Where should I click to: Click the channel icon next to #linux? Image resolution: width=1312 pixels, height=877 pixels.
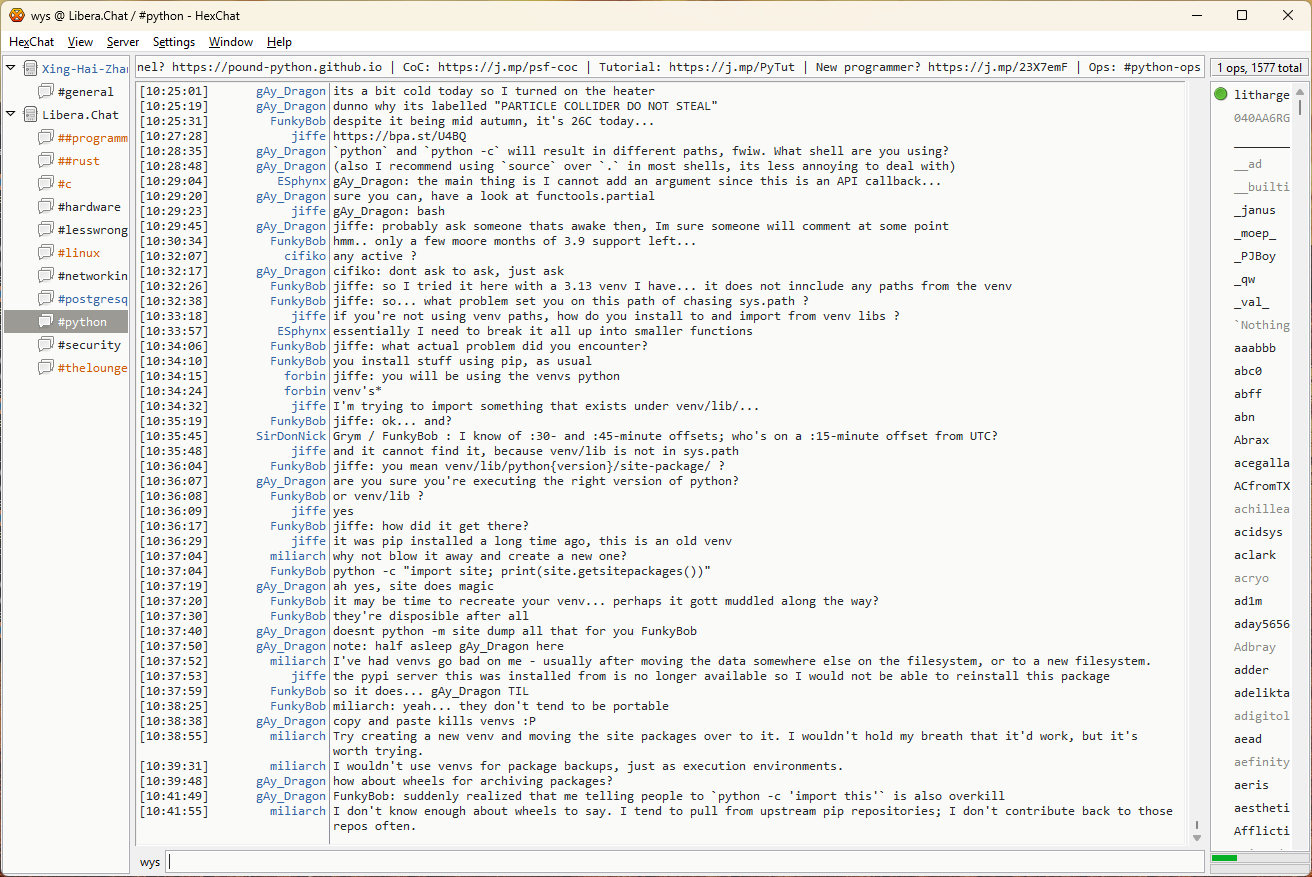tap(46, 253)
